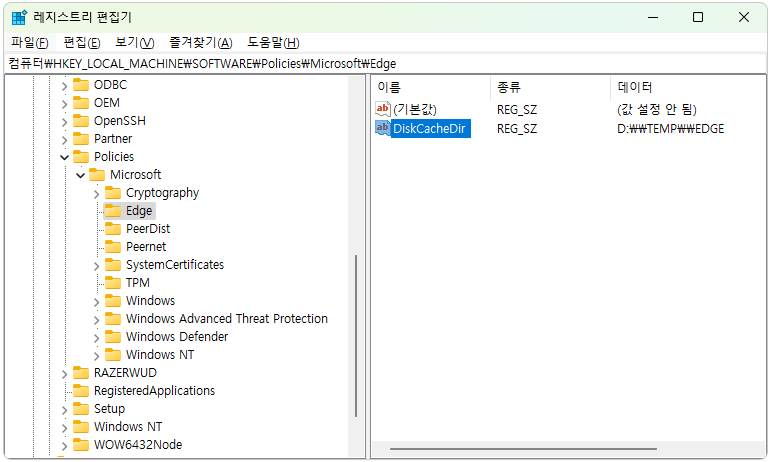Click the tree pane vertical scrollbar thumb
This screenshot has height=462, width=770.
356,336
